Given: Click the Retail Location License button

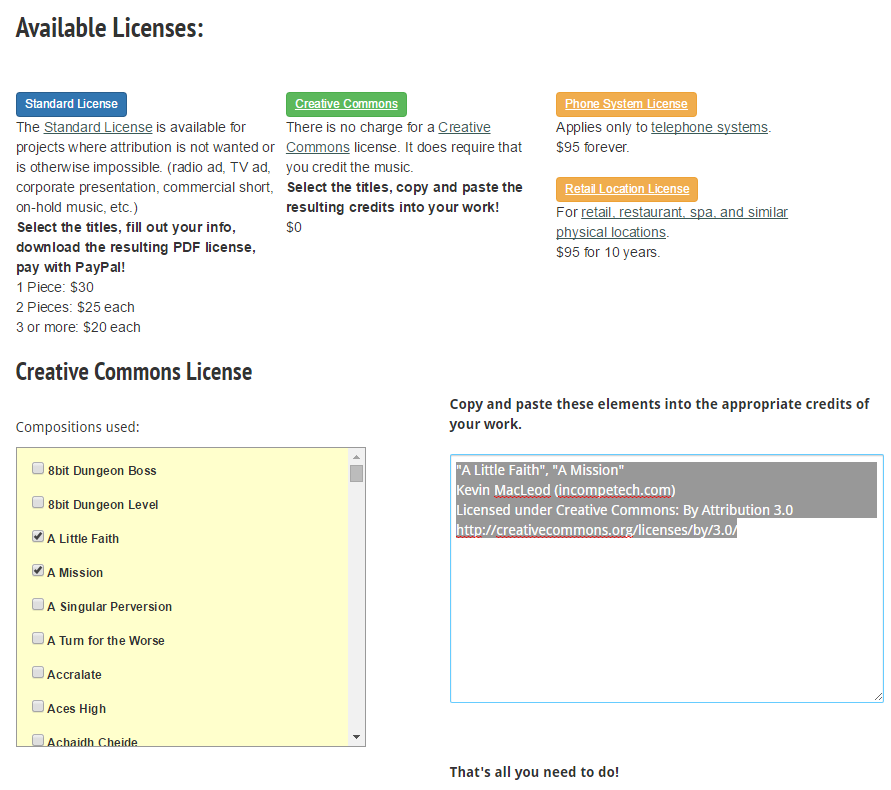Looking at the screenshot, I should (626, 189).
